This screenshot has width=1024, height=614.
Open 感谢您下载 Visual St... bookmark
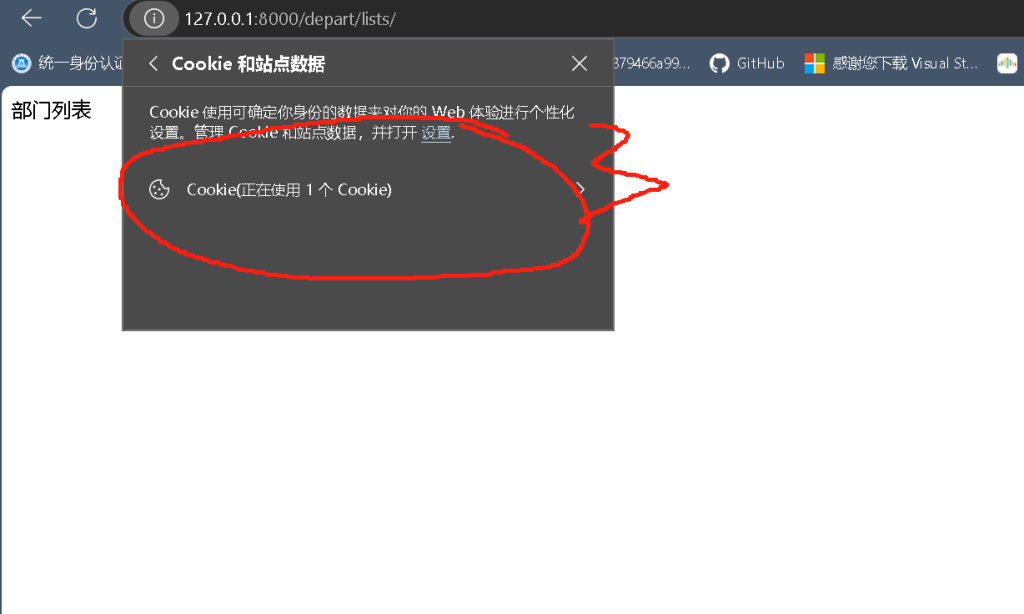point(904,63)
